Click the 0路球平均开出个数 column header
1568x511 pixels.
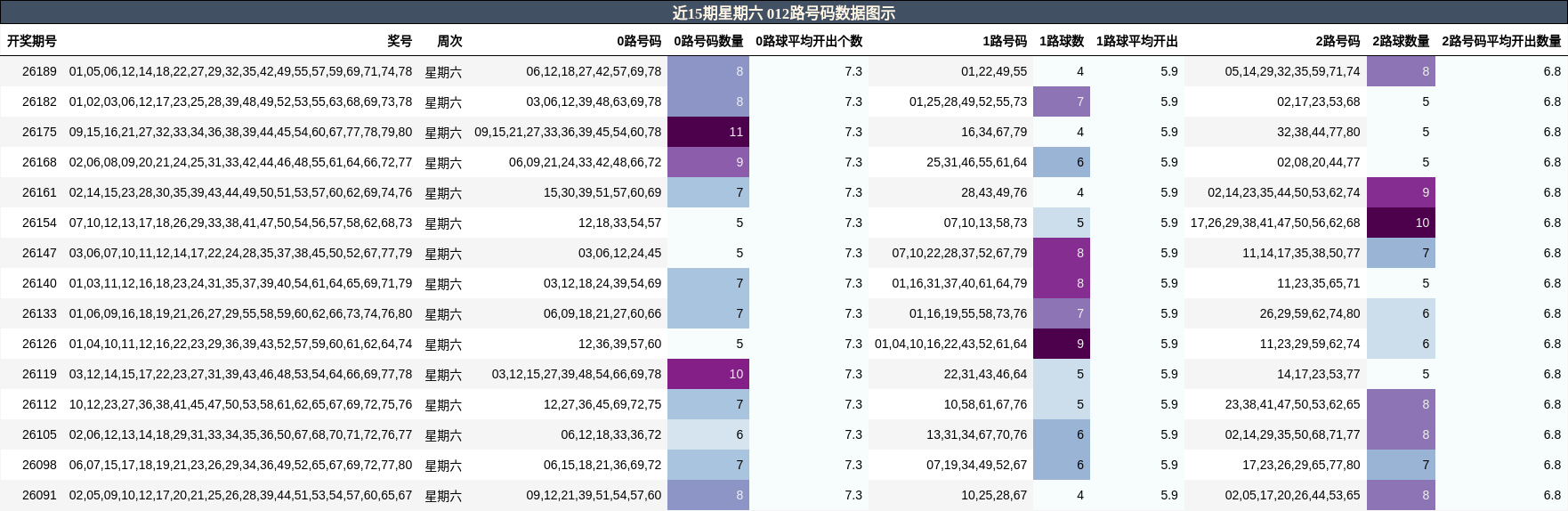[x=809, y=41]
